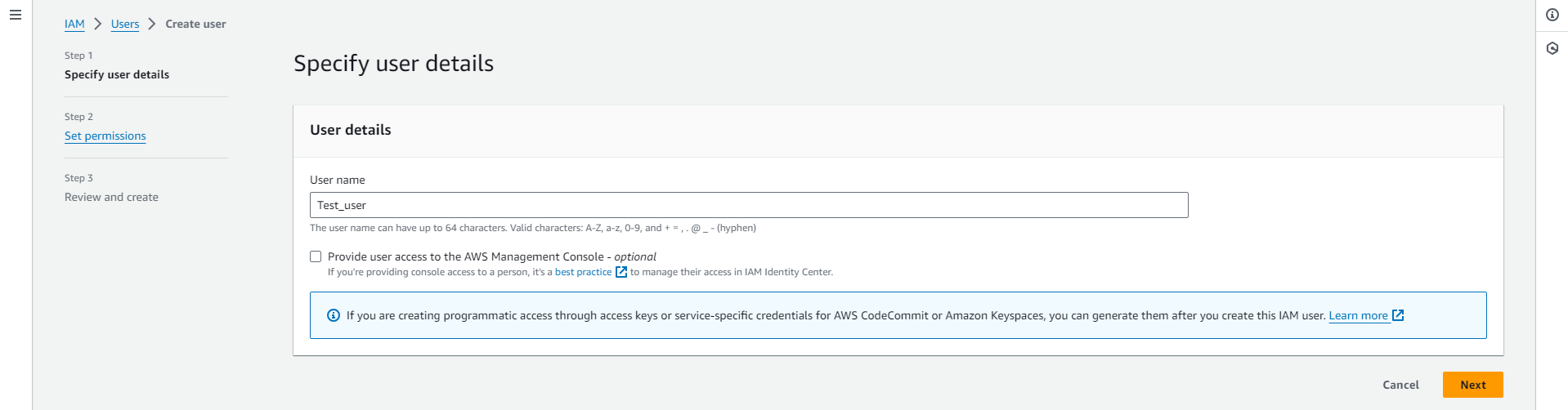
Task: Open the side navigation hamburger menu
Action: pos(15,15)
